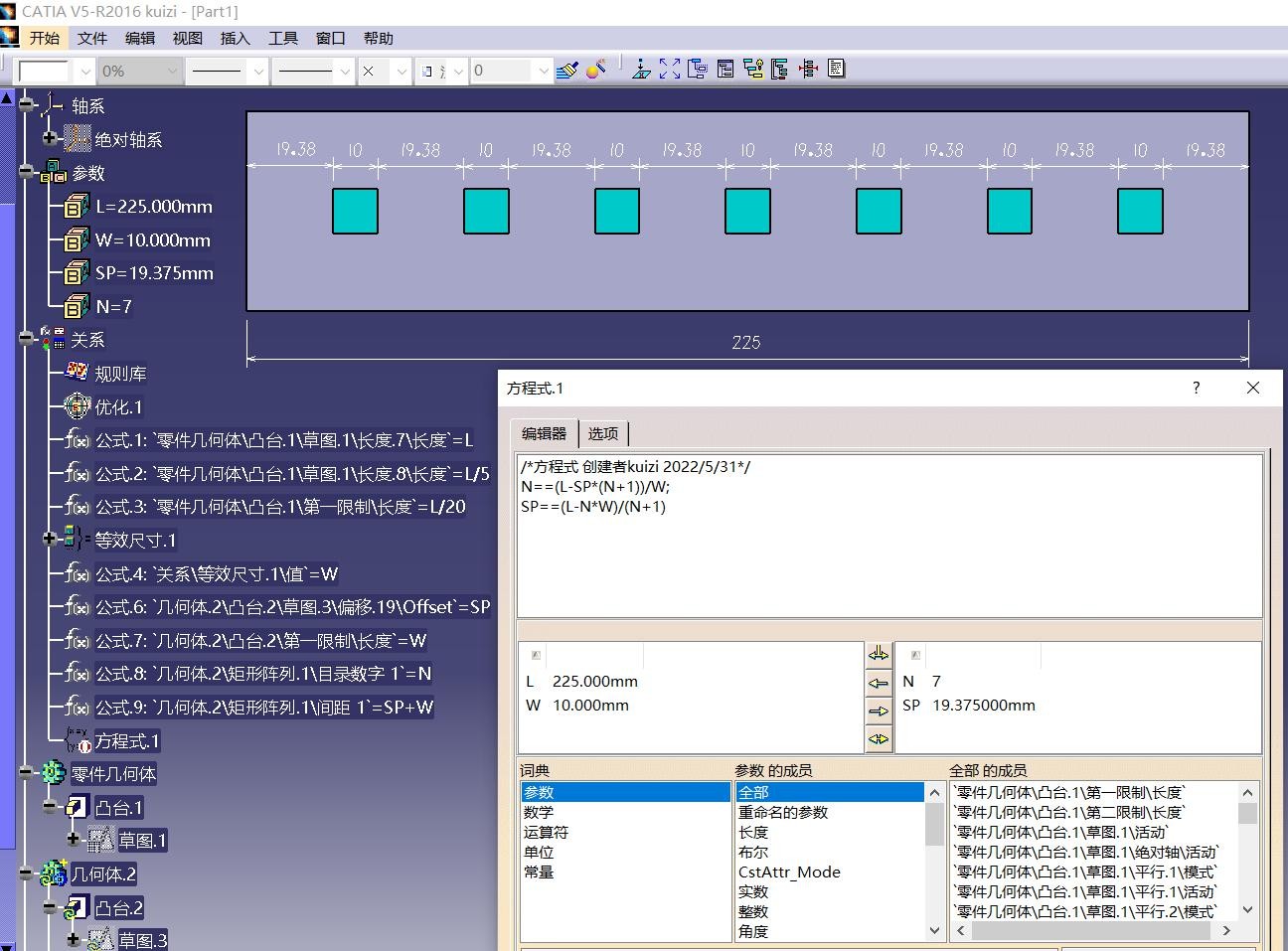1288x951 pixels.
Task: Switch to the 选项 tab
Action: [603, 433]
